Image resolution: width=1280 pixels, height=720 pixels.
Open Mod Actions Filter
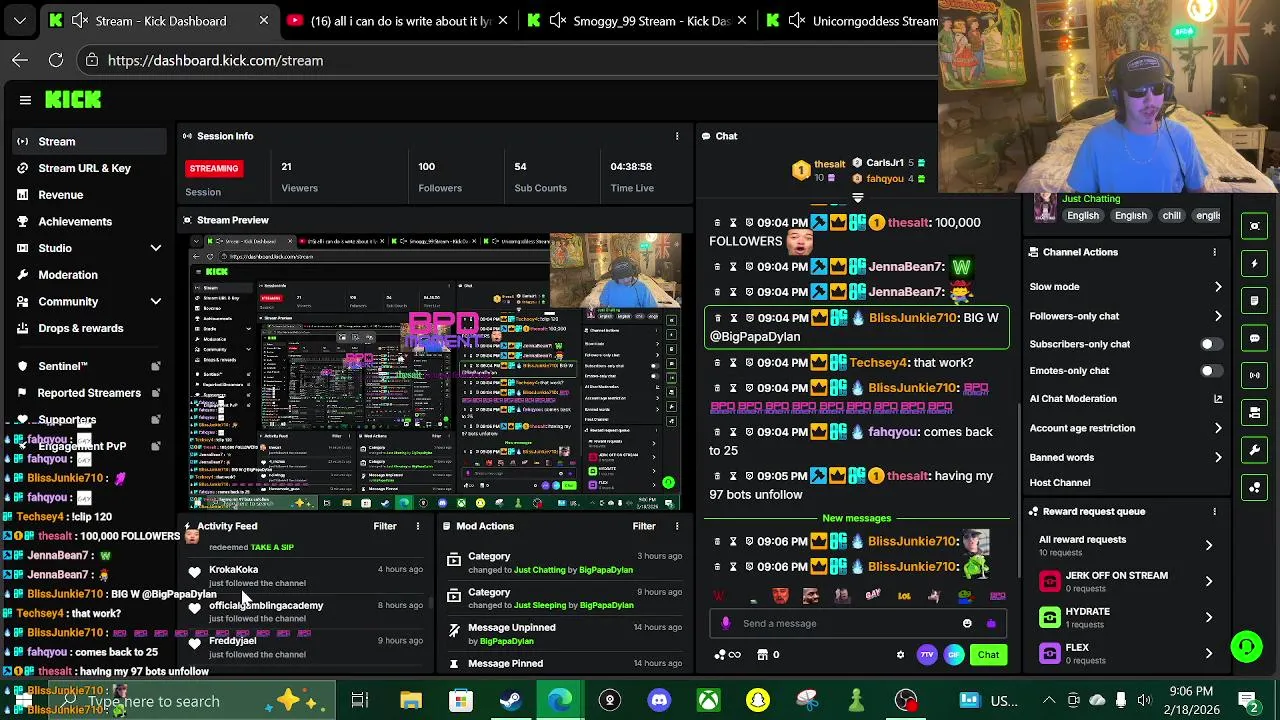(x=644, y=526)
